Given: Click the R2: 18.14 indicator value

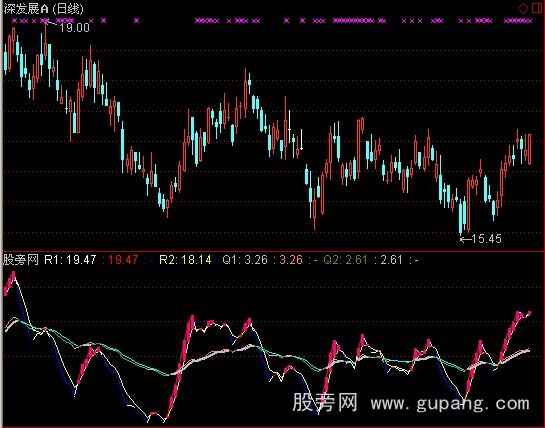Looking at the screenshot, I should coord(185,260).
